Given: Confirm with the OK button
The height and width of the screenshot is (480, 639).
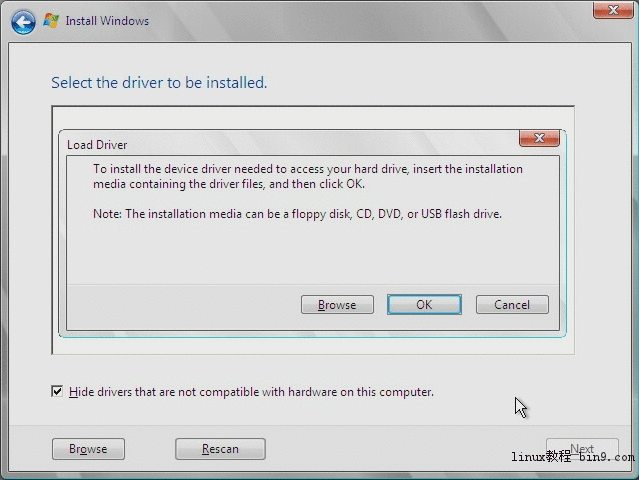Looking at the screenshot, I should point(424,305).
